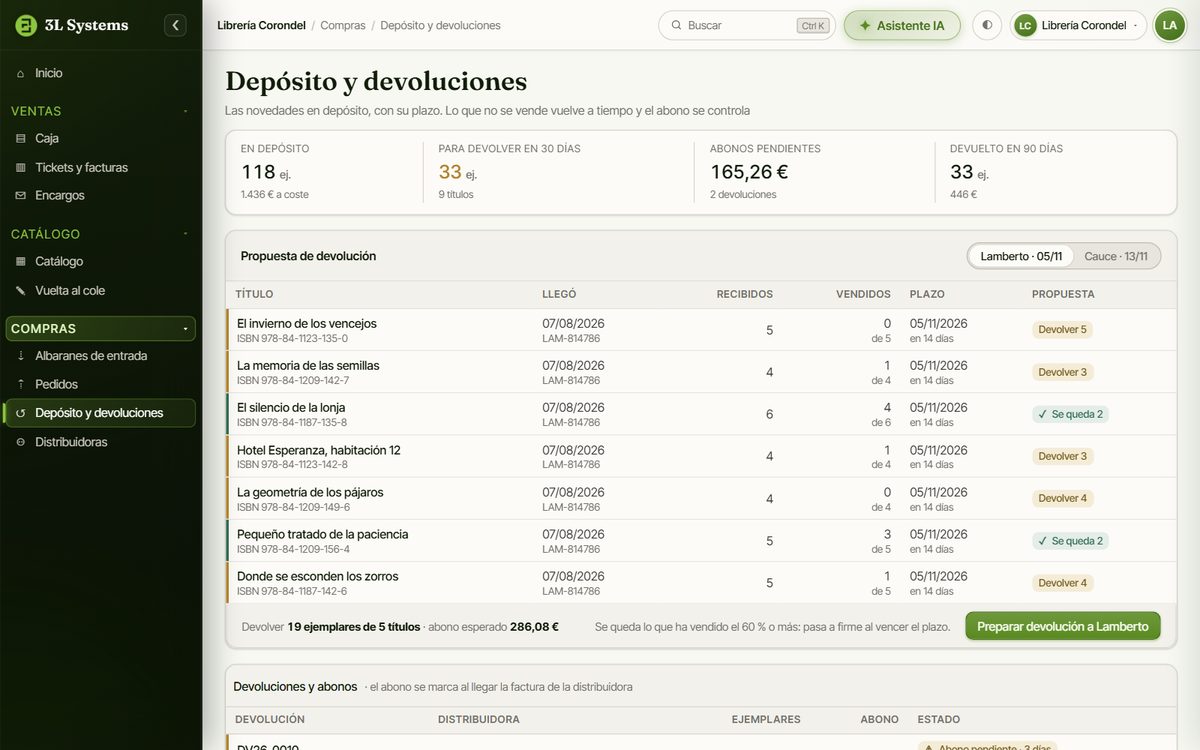The height and width of the screenshot is (750, 1200).
Task: Click the Pedidos up-arrow icon
Action: click(x=21, y=384)
